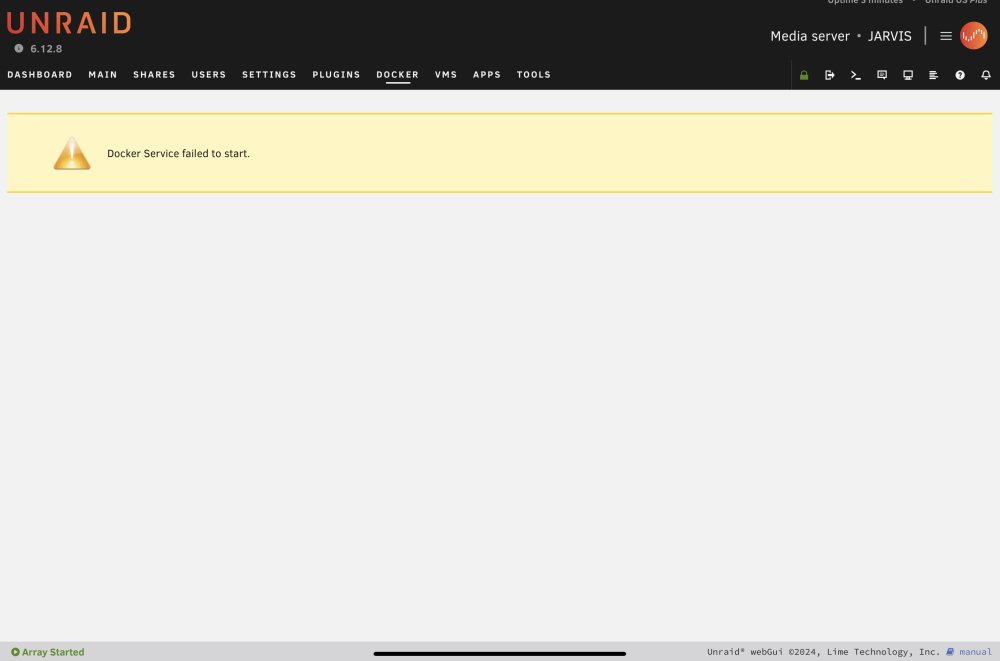1000x661 pixels.
Task: Click the JARVIS server name
Action: [x=889, y=36]
